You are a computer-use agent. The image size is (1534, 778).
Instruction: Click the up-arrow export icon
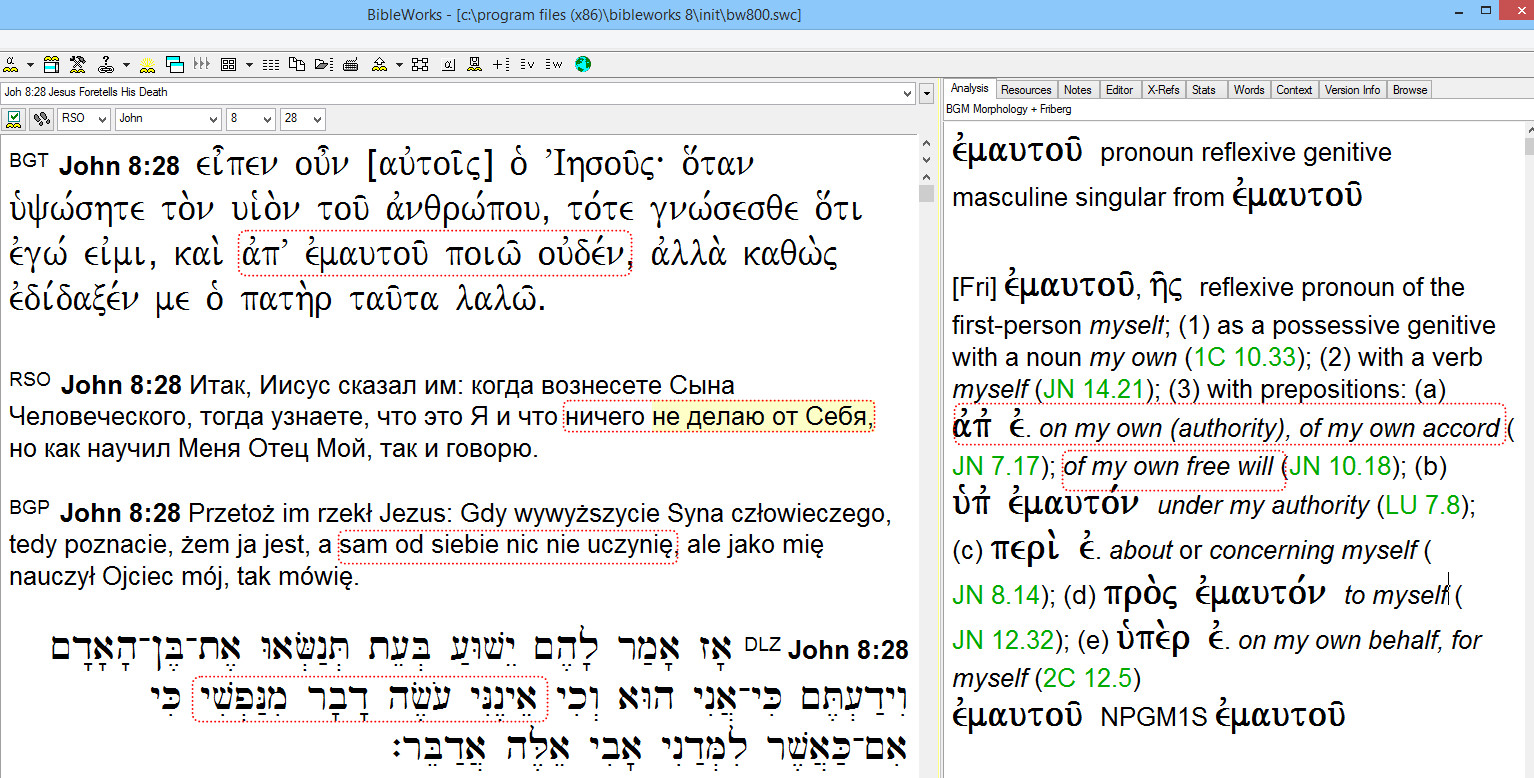(x=379, y=65)
